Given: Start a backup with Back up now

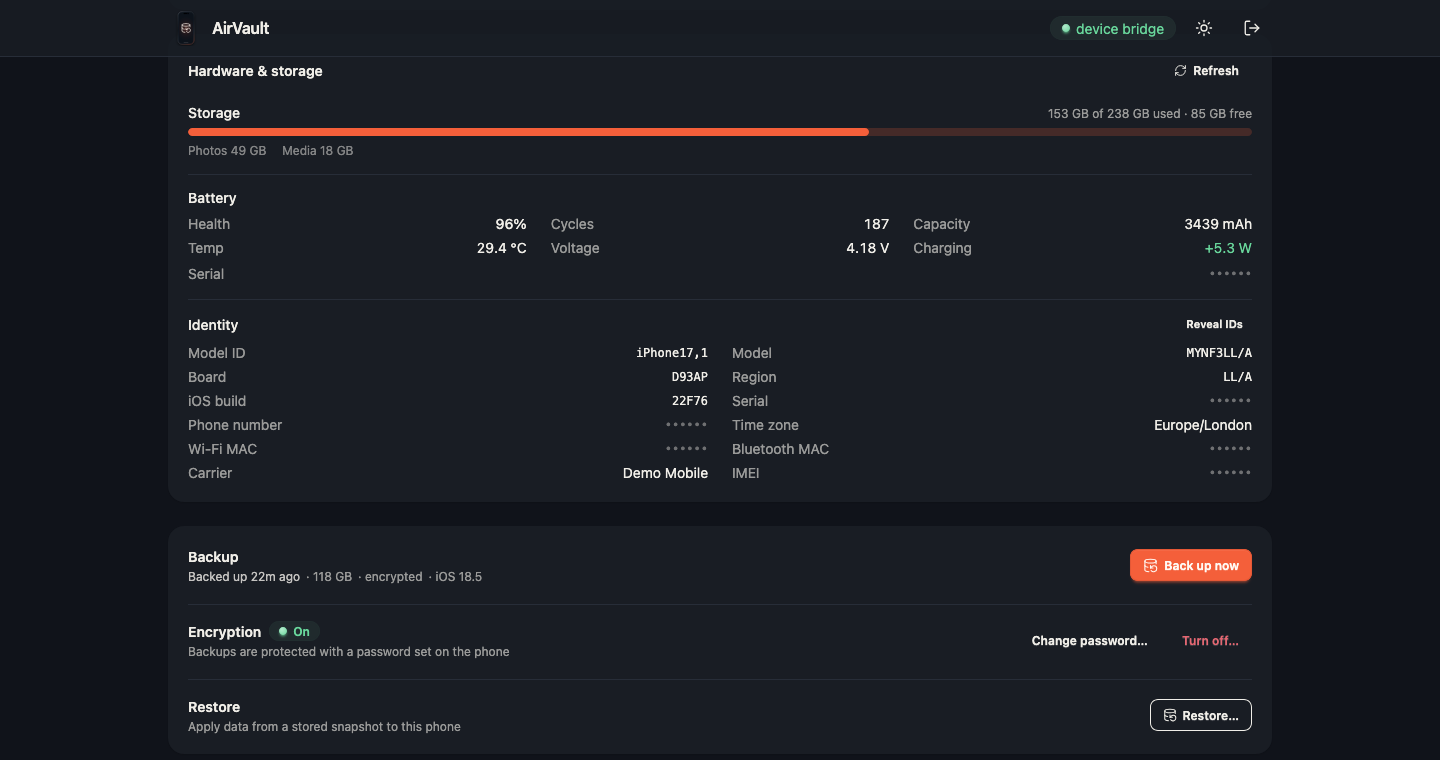Looking at the screenshot, I should (1191, 566).
